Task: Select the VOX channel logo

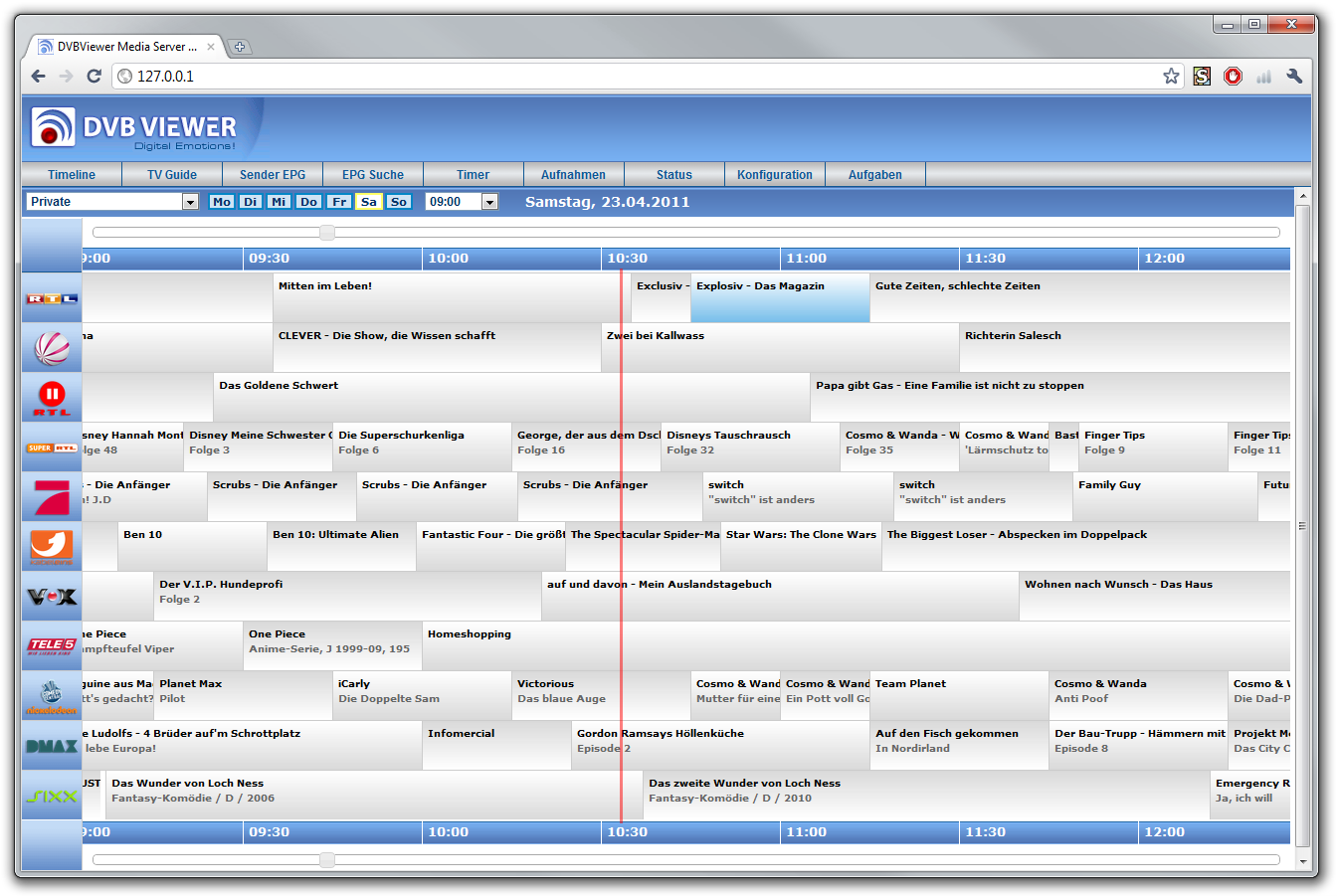Action: pos(52,597)
